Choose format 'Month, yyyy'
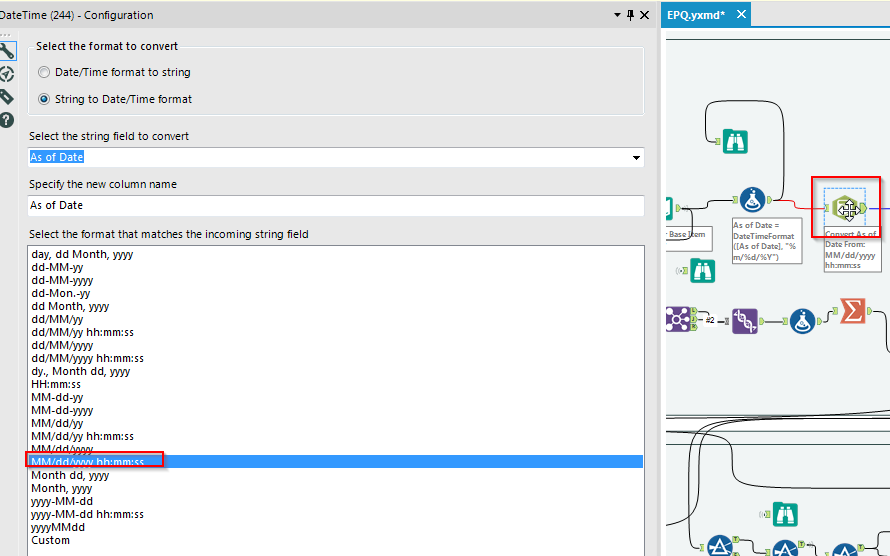 [62, 488]
